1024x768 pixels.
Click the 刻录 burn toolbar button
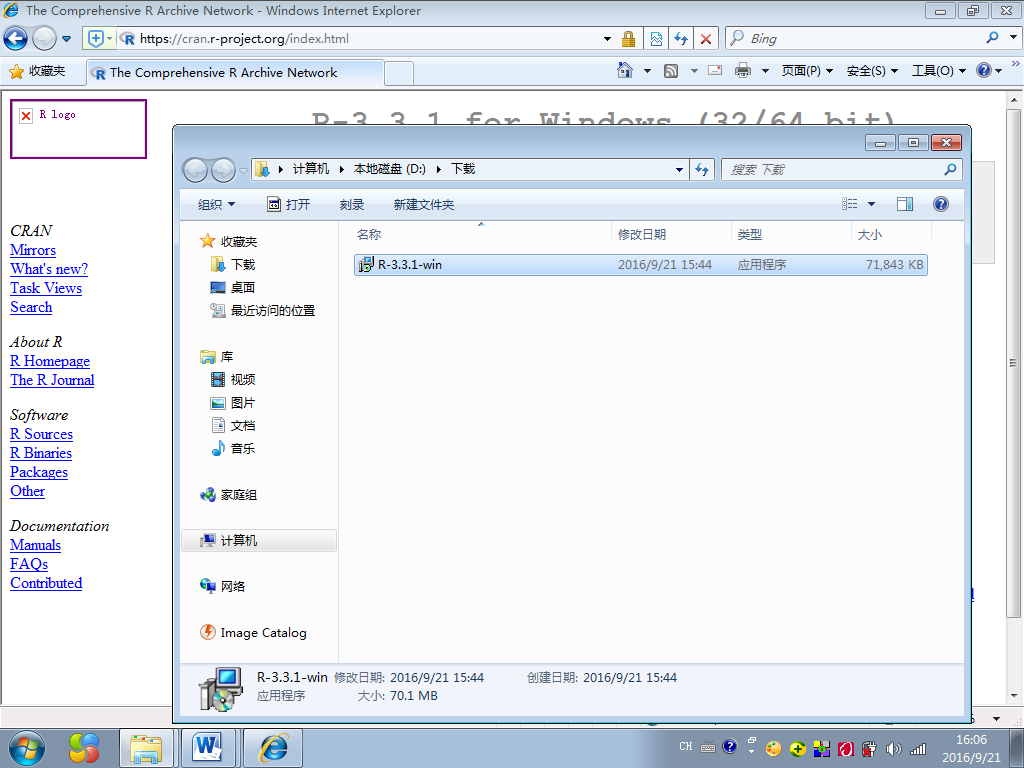click(351, 204)
